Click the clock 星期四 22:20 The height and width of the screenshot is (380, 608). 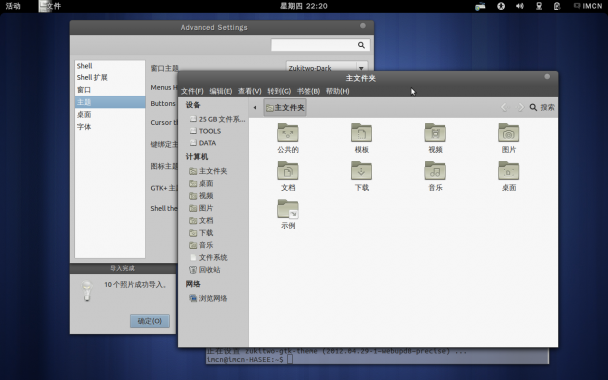coord(304,6)
